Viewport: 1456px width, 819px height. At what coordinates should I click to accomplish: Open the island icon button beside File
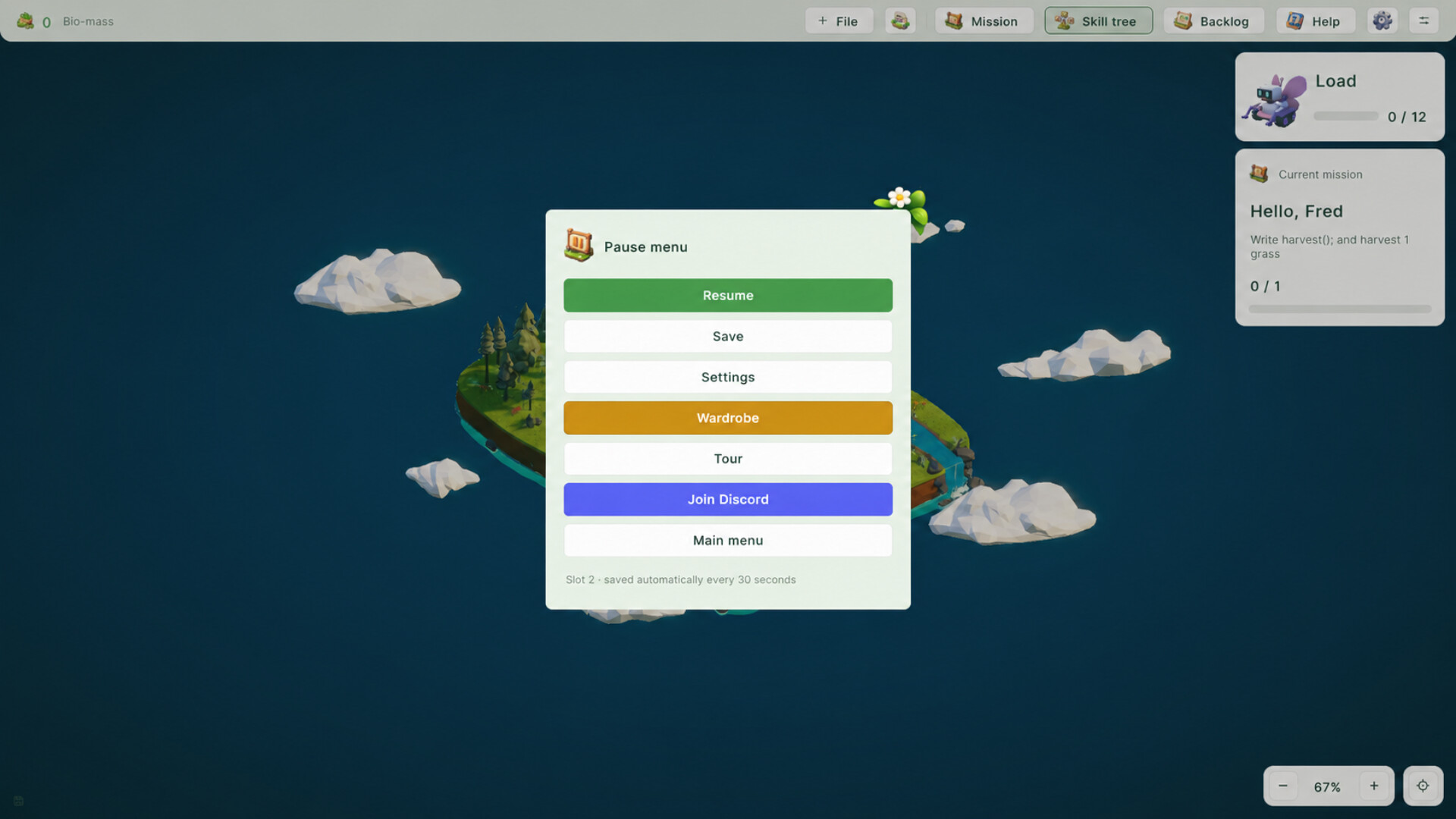900,21
